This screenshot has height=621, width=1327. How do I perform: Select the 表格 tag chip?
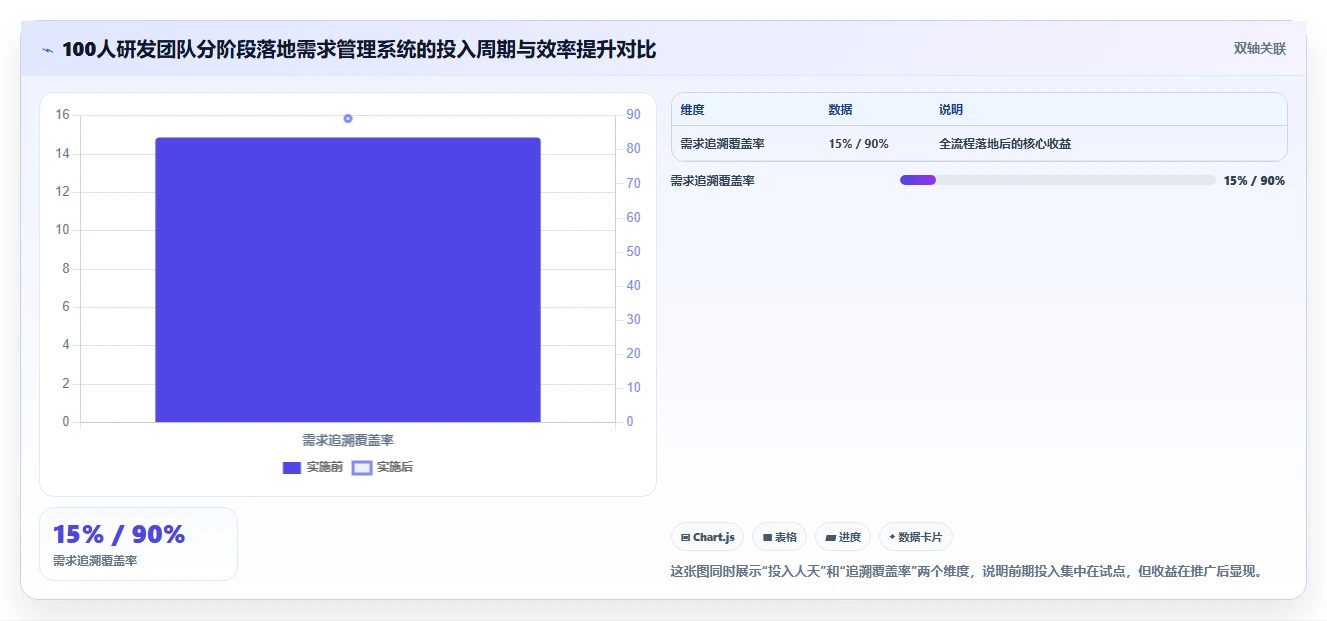pyautogui.click(x=779, y=537)
